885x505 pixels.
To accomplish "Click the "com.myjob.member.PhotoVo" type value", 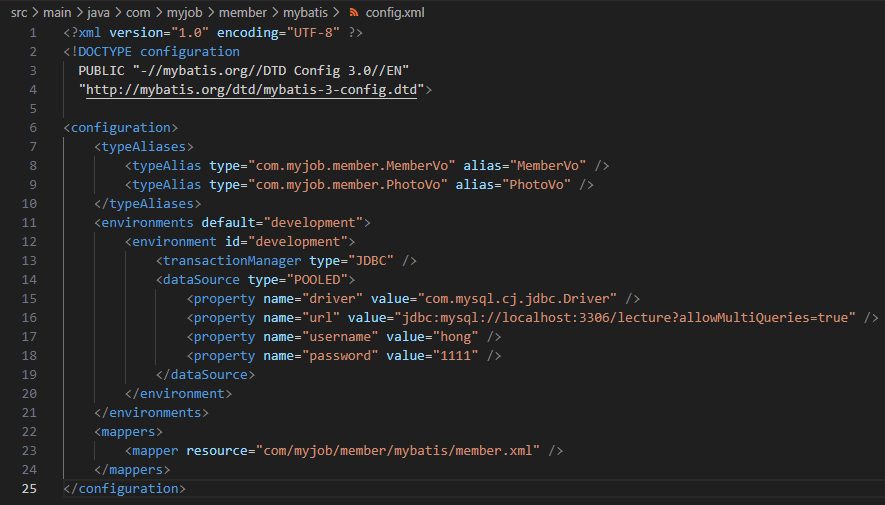I will 348,185.
